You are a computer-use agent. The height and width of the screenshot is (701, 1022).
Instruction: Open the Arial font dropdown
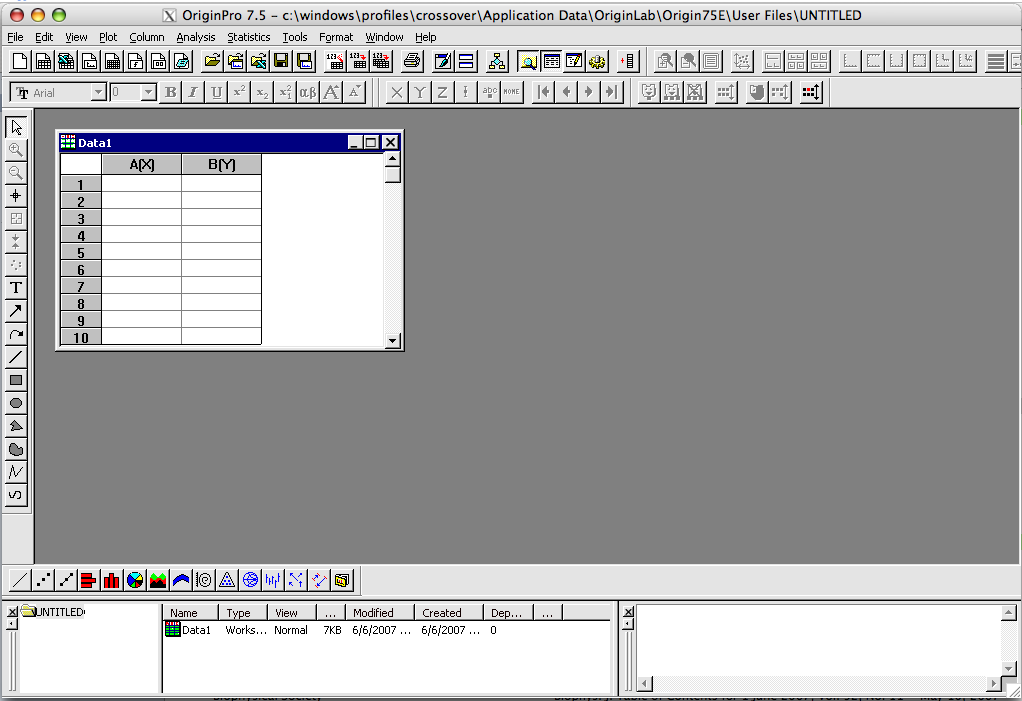[98, 92]
